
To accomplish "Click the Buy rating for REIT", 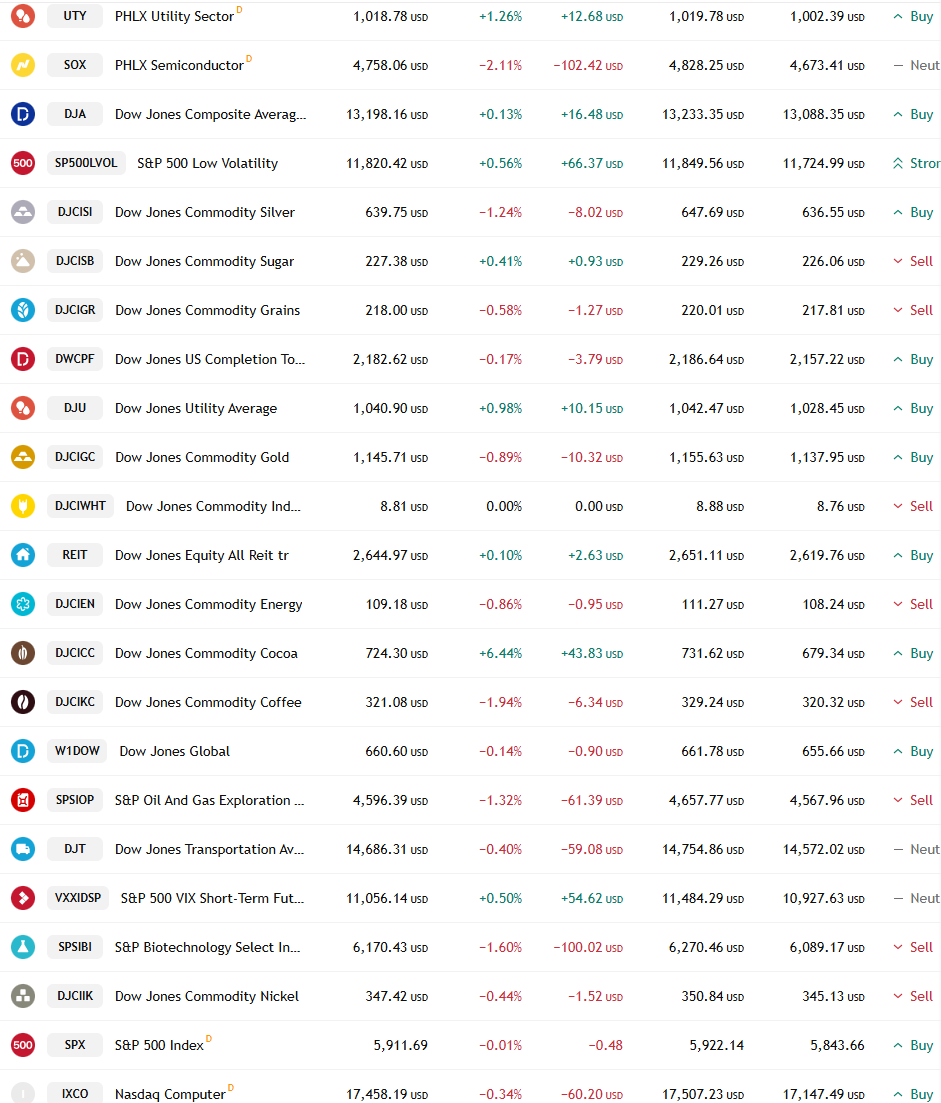I will pos(913,555).
